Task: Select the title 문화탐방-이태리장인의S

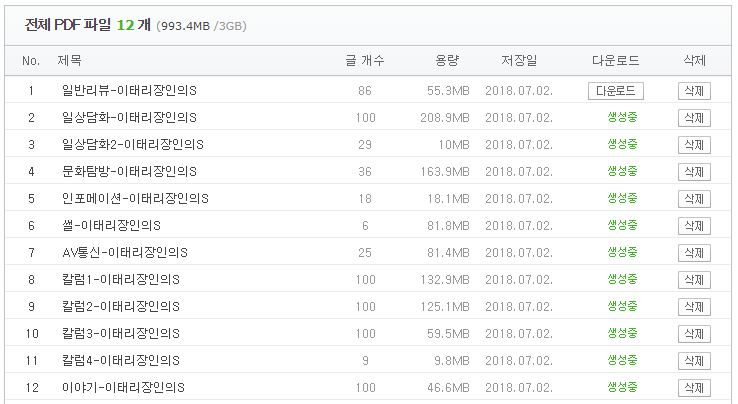Action: (x=129, y=171)
